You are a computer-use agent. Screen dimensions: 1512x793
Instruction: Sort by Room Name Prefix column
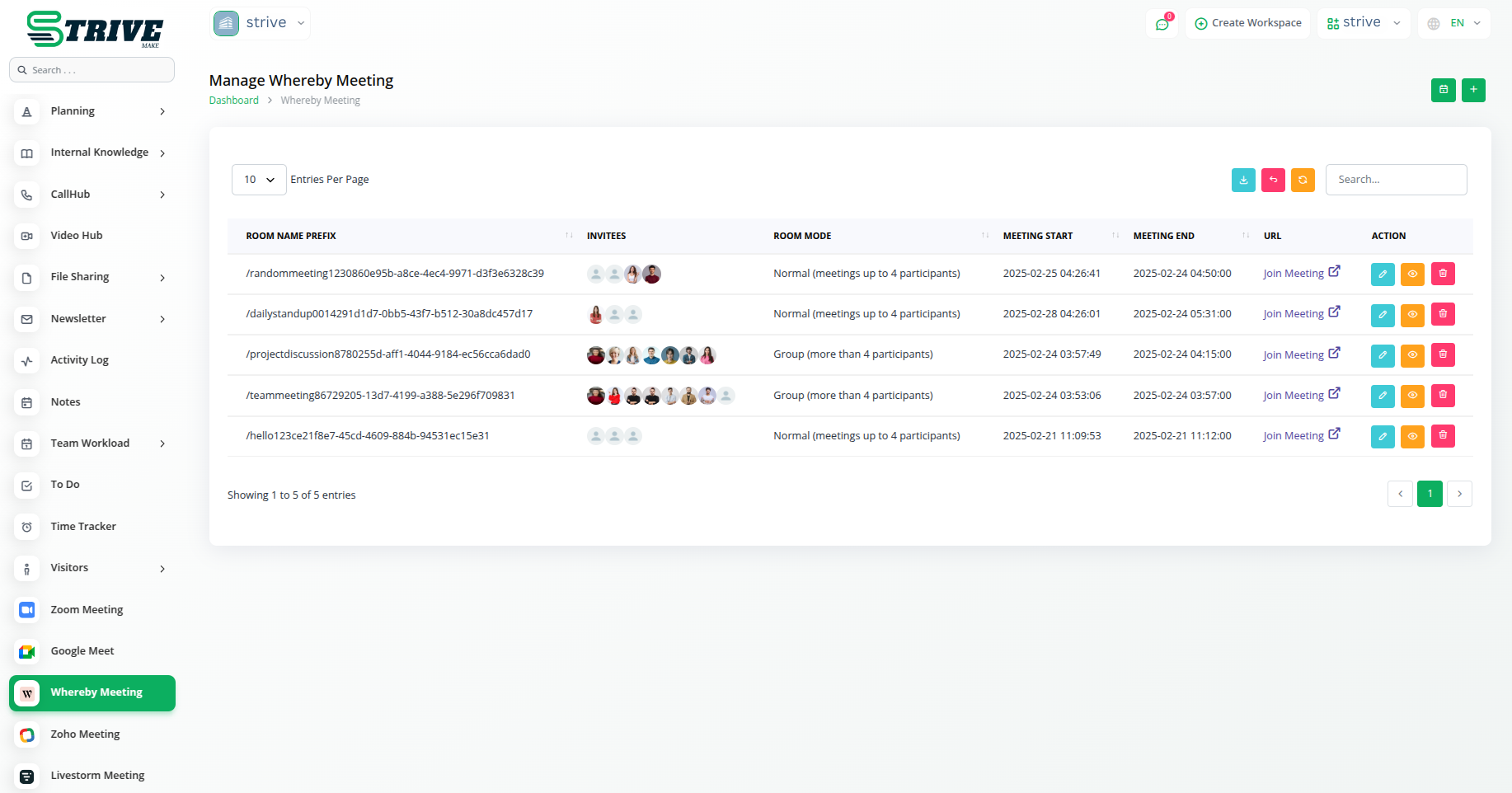point(291,236)
